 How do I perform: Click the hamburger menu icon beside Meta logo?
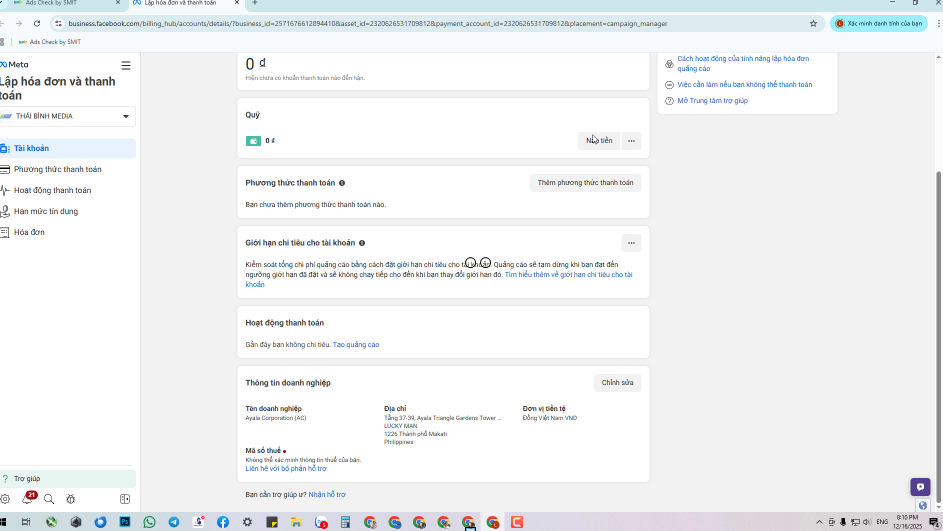tap(126, 65)
